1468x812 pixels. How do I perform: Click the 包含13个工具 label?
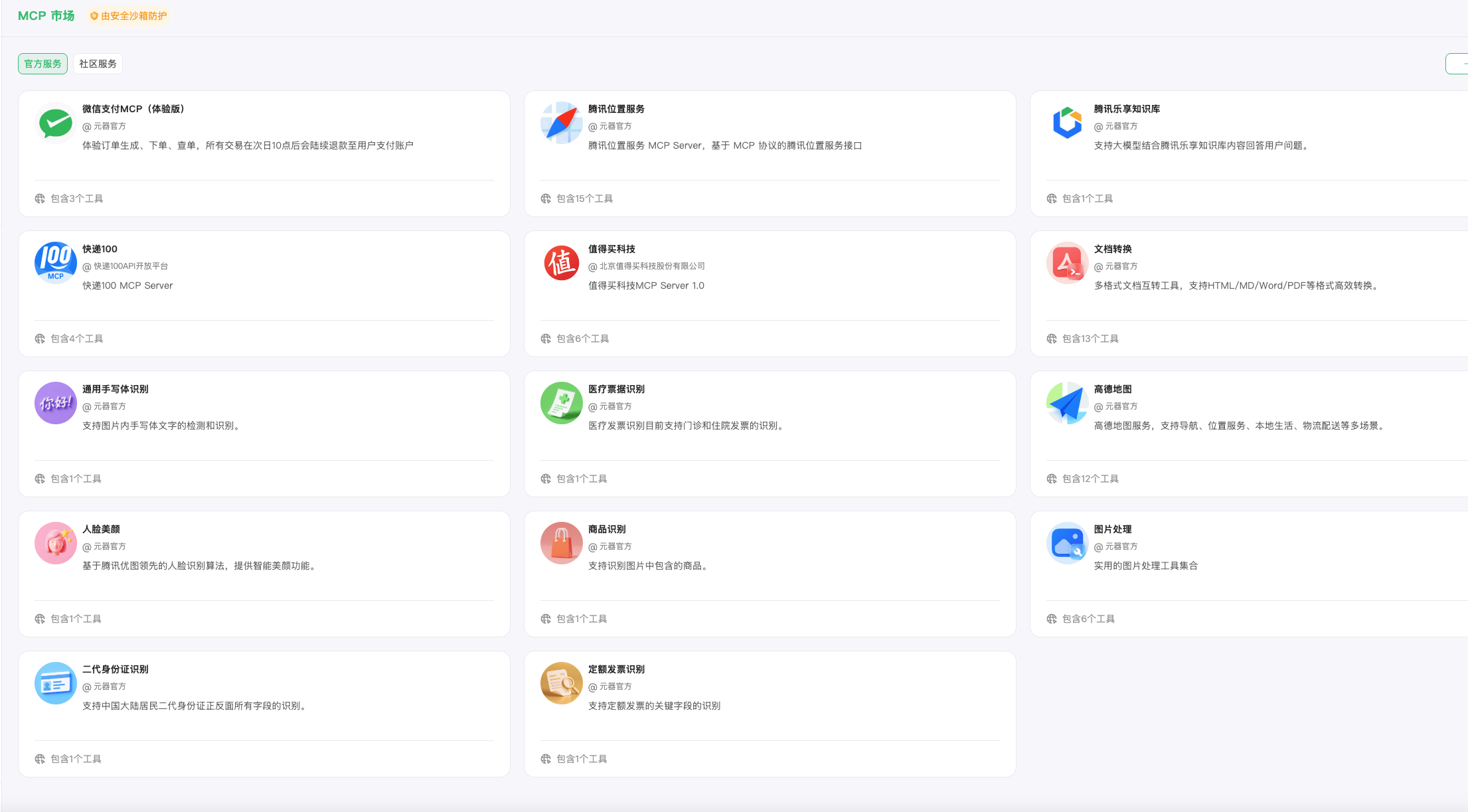[1090, 339]
